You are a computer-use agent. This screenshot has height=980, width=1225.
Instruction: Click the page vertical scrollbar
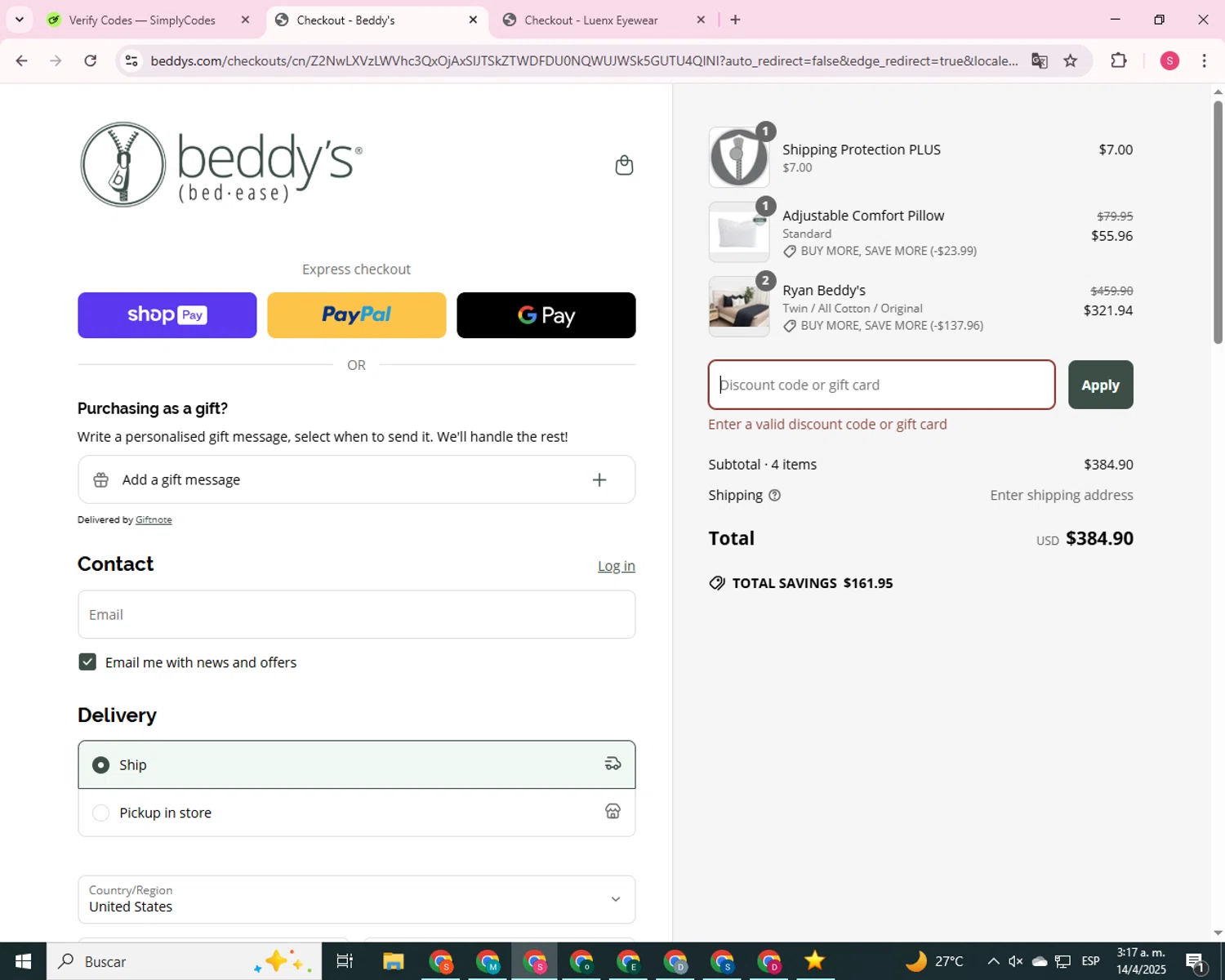[1218, 220]
